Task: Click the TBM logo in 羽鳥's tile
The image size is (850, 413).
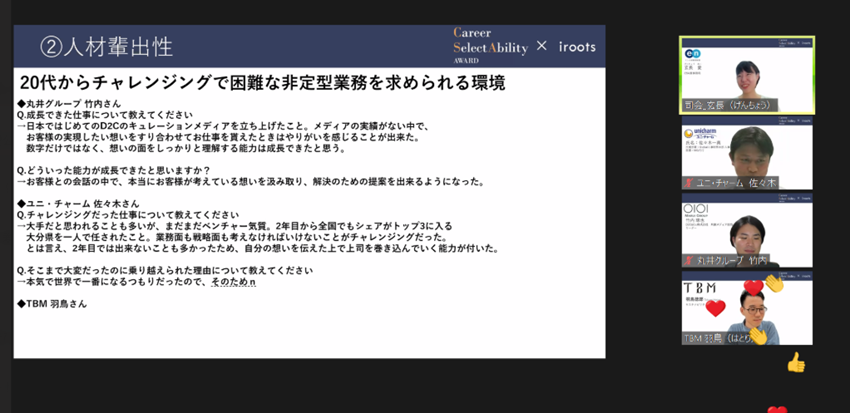Action: (700, 287)
